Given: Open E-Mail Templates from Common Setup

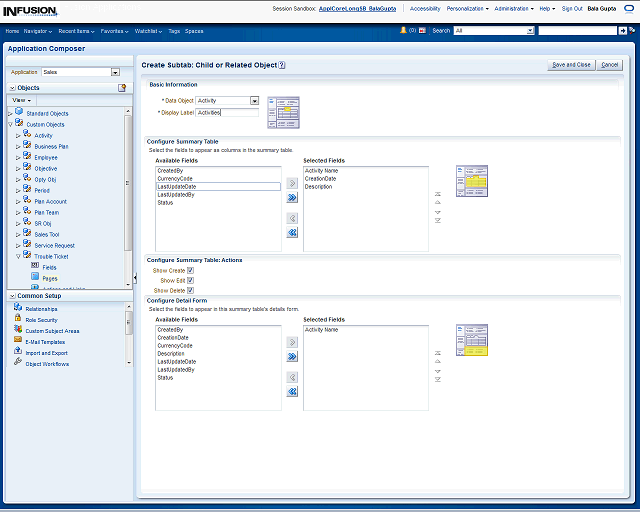Looking at the screenshot, I should [44, 342].
